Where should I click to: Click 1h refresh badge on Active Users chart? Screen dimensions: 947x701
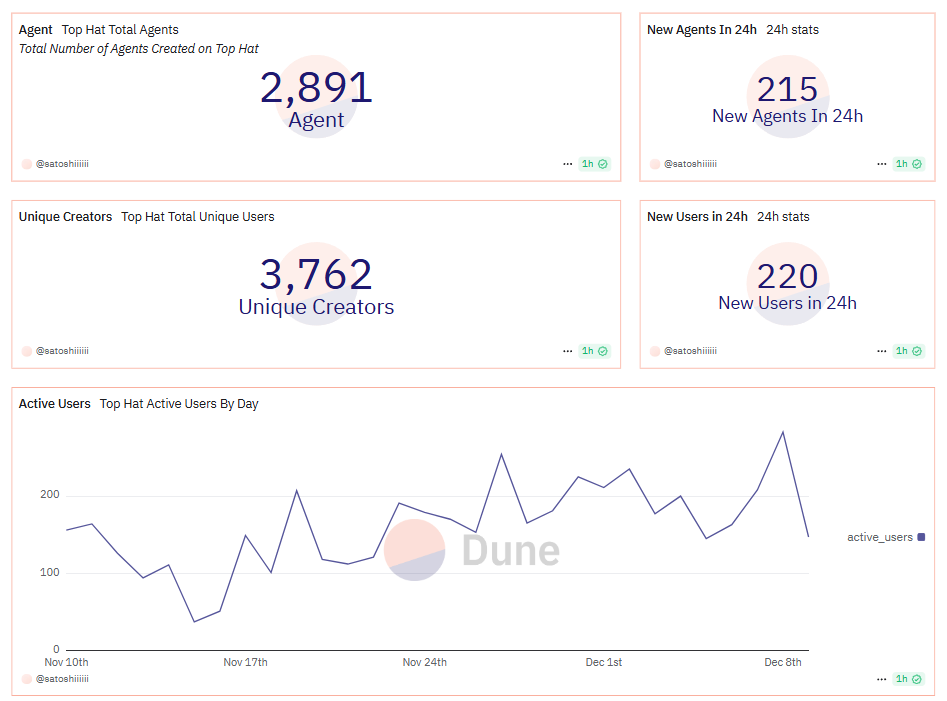pyautogui.click(x=908, y=679)
